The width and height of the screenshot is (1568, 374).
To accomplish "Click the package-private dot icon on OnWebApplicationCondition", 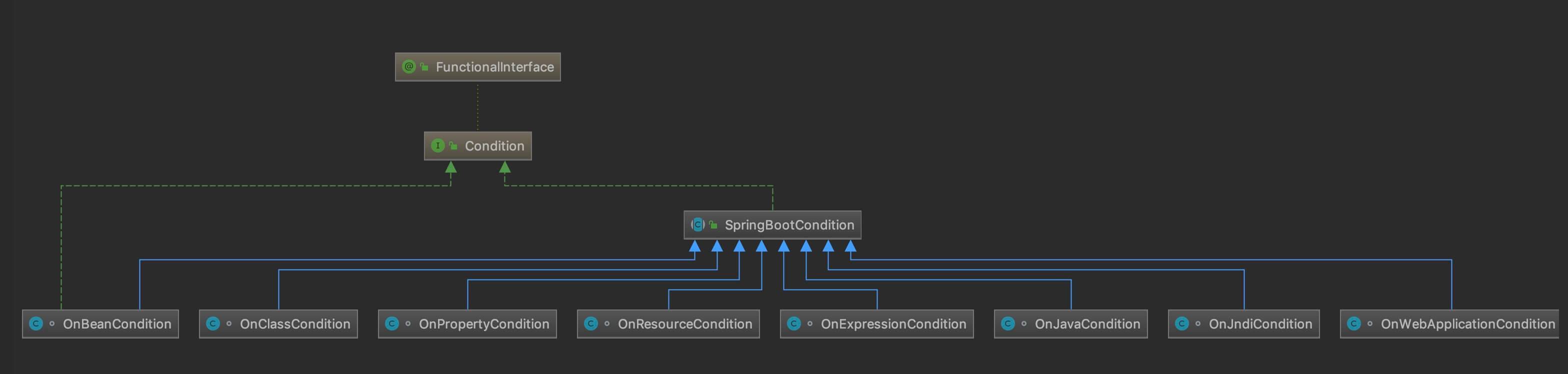I will click(1369, 323).
